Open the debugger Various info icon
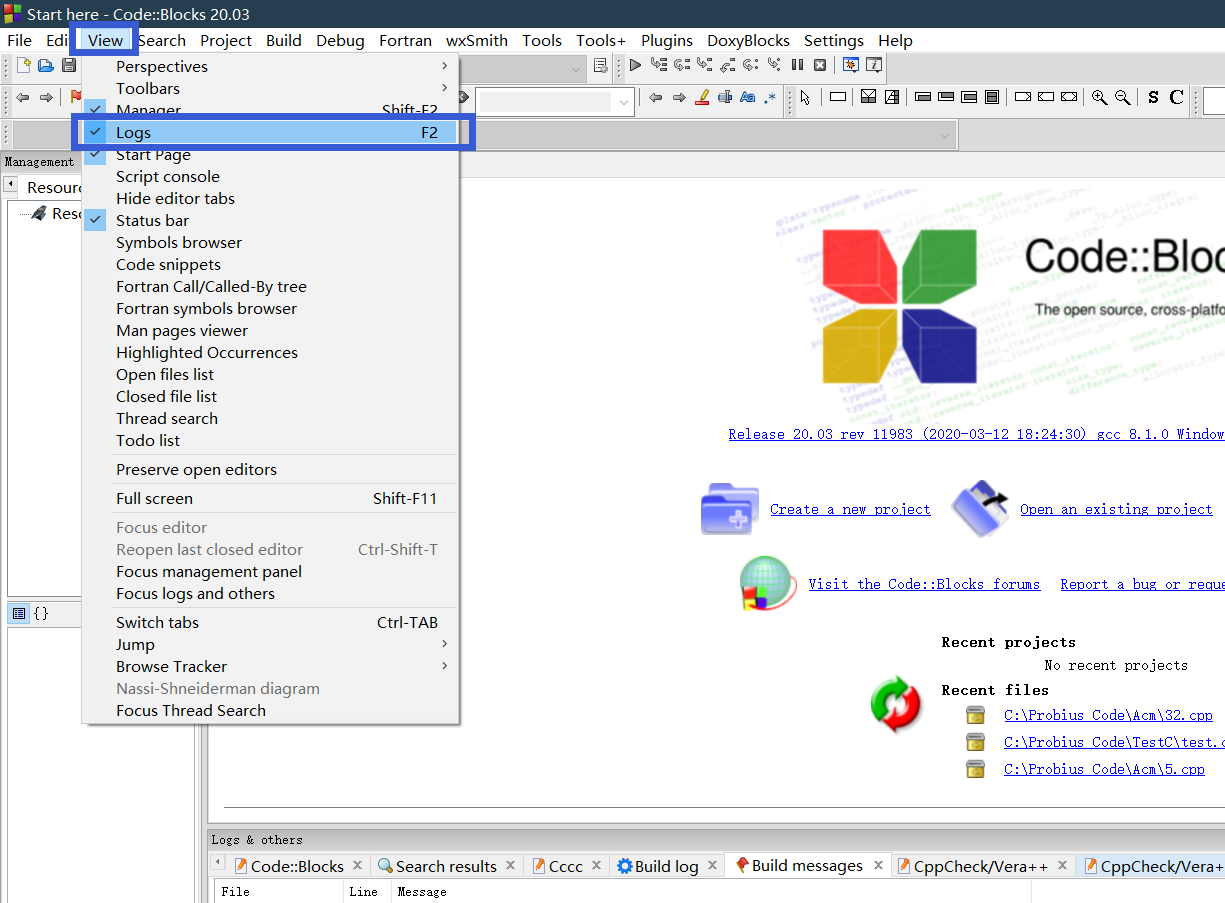 874,65
